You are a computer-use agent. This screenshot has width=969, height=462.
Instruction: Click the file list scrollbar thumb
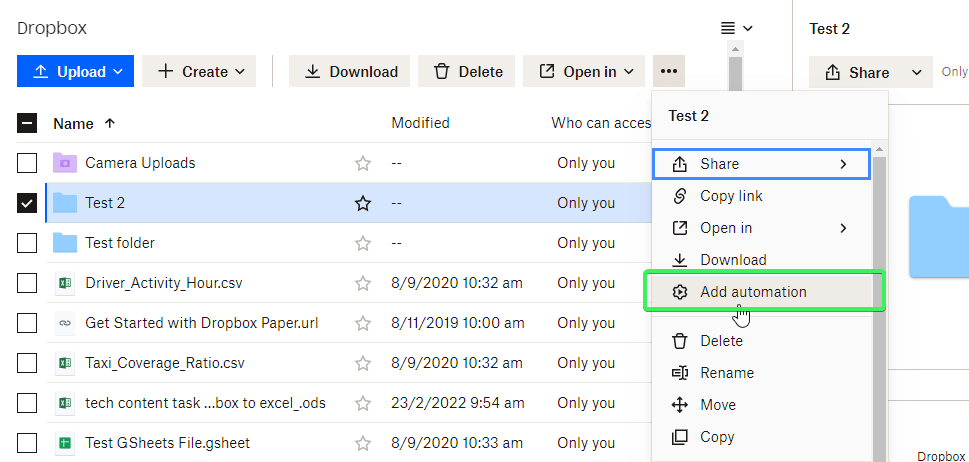(x=735, y=74)
